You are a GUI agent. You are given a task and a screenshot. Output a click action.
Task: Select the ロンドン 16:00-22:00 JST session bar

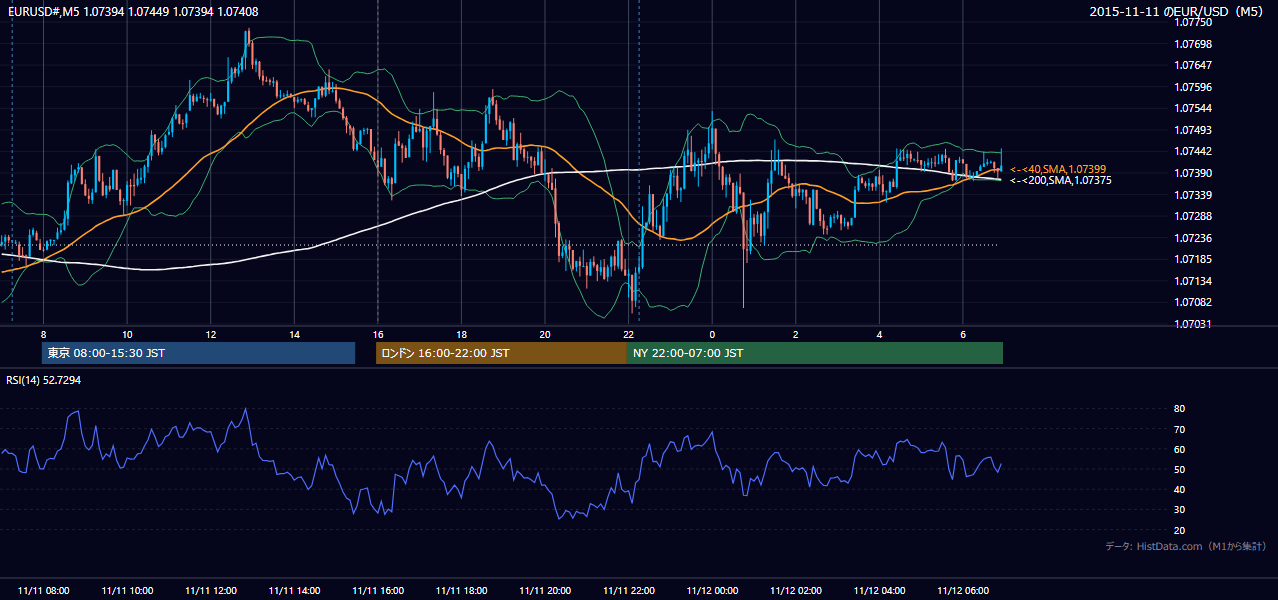point(501,353)
